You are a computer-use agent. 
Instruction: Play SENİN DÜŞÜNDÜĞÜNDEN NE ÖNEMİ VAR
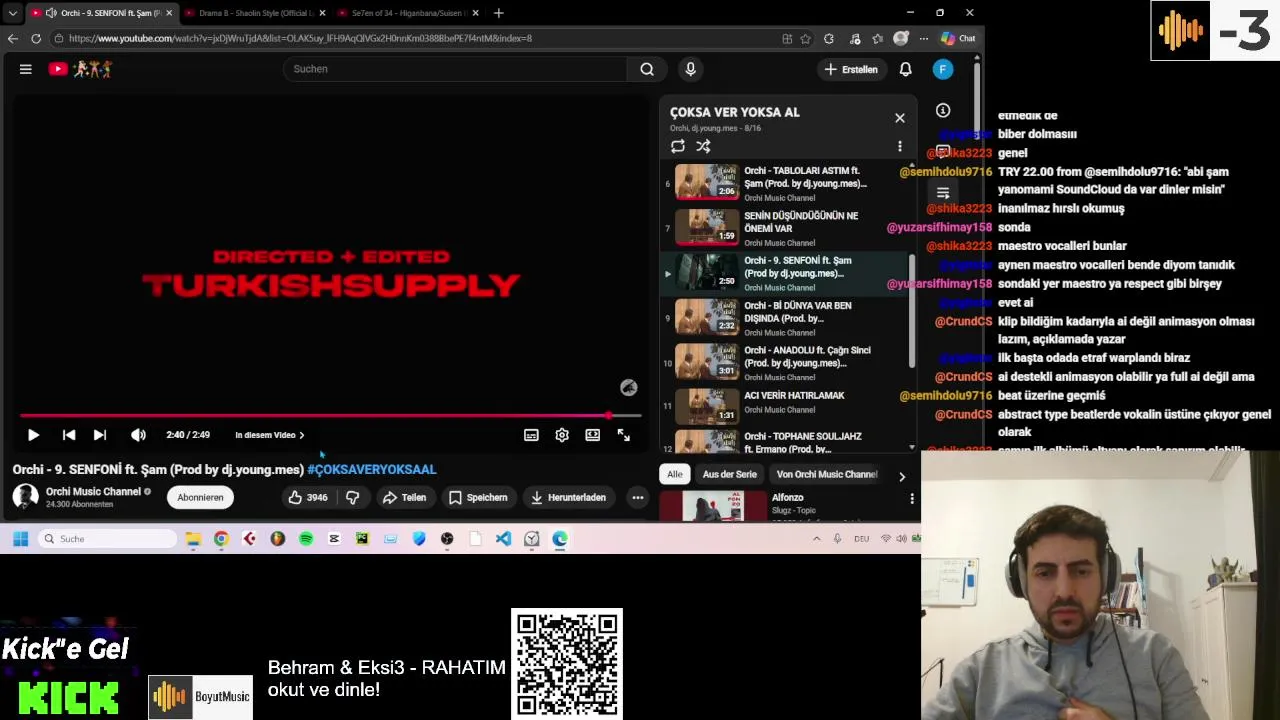coord(785,227)
